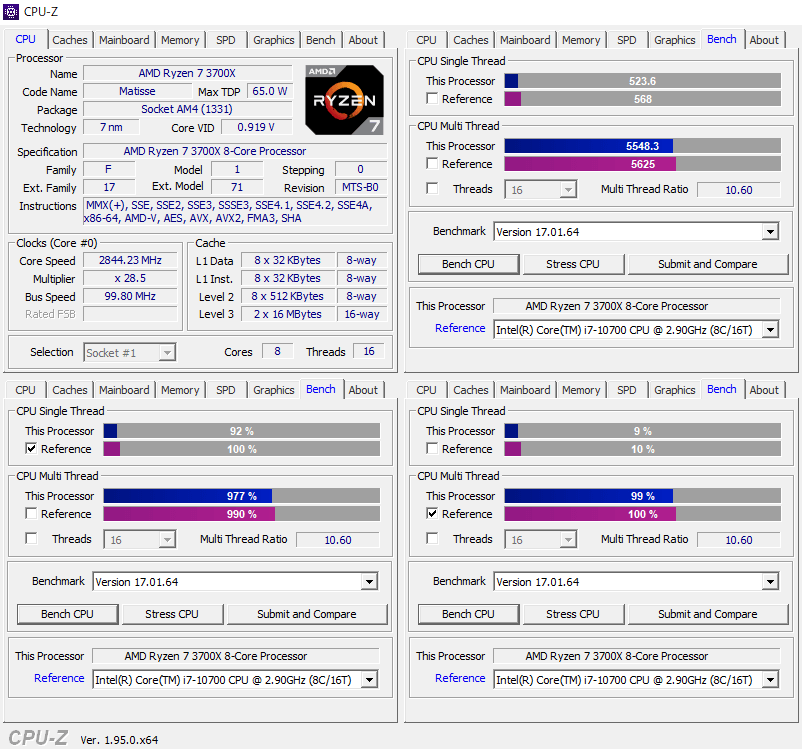The image size is (802, 749).
Task: Click Stress CPU in bottom-left panel
Action: pos(172,614)
